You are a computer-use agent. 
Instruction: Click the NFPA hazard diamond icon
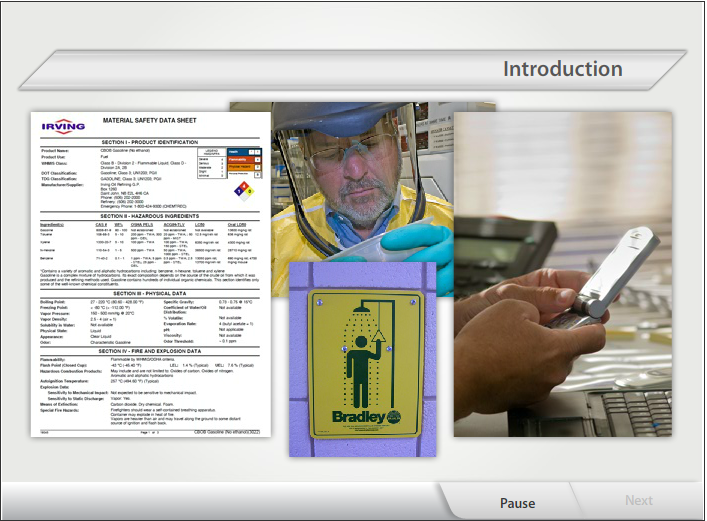(239, 190)
